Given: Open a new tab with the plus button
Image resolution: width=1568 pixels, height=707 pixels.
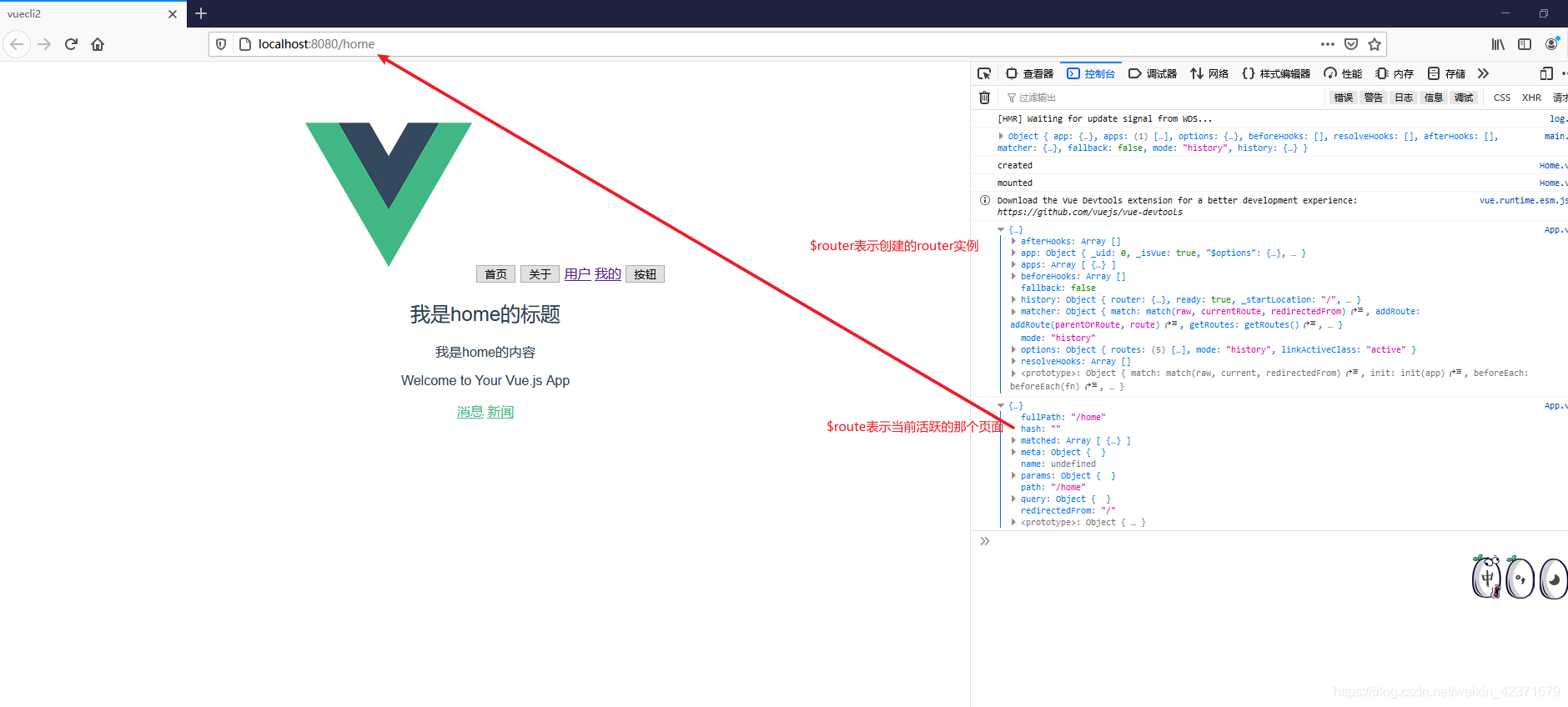Looking at the screenshot, I should coord(201,13).
